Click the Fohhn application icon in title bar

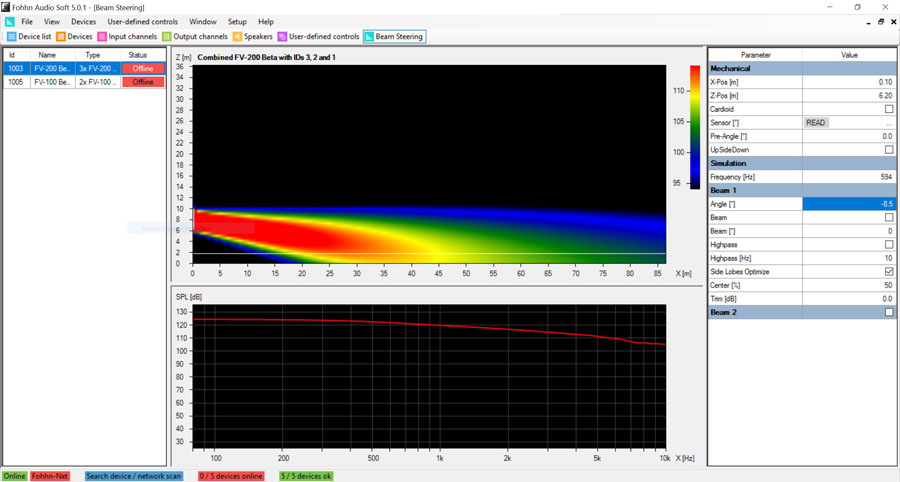tap(6, 7)
